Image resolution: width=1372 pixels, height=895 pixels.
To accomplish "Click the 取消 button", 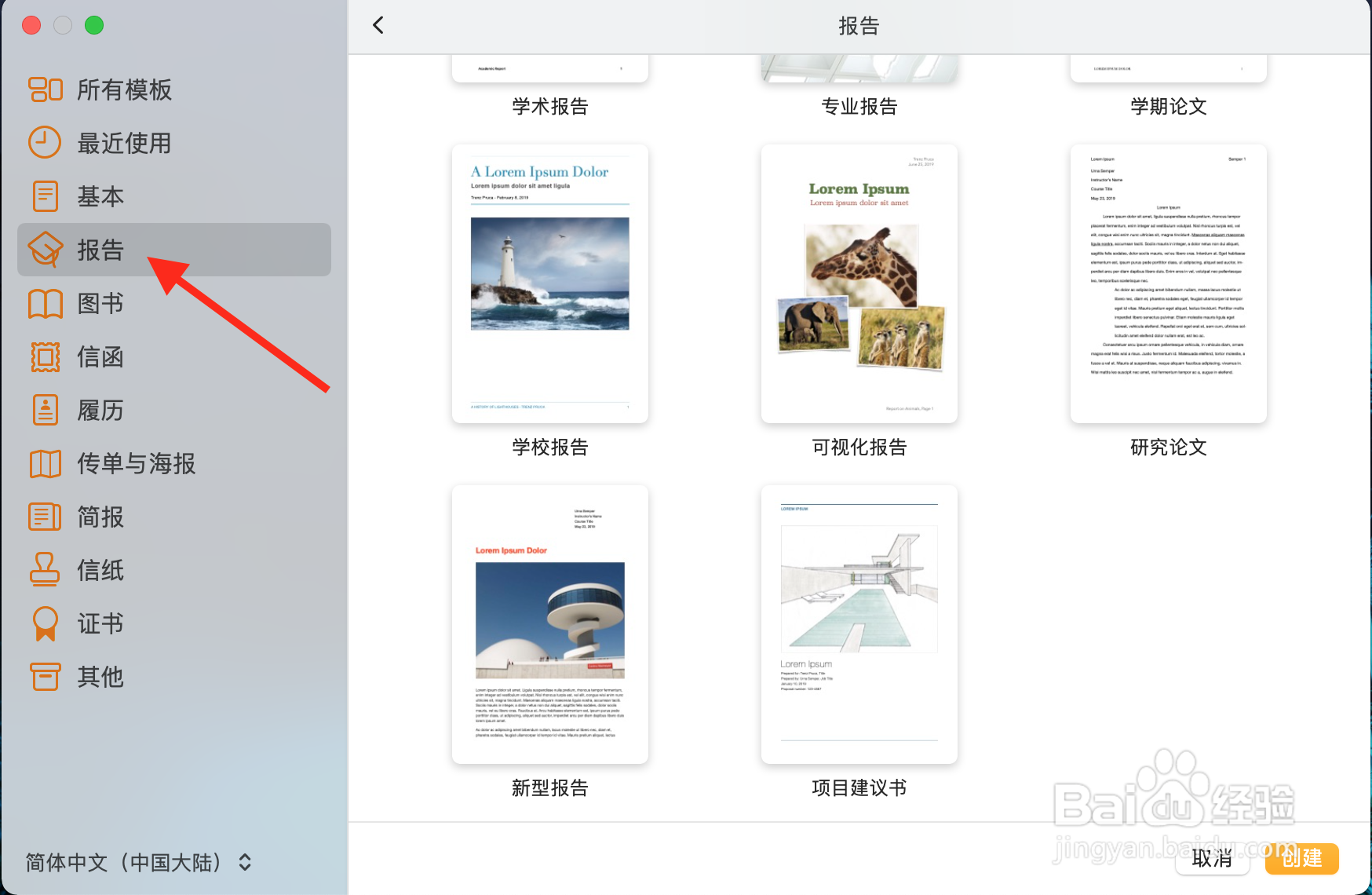I will coord(1213,858).
